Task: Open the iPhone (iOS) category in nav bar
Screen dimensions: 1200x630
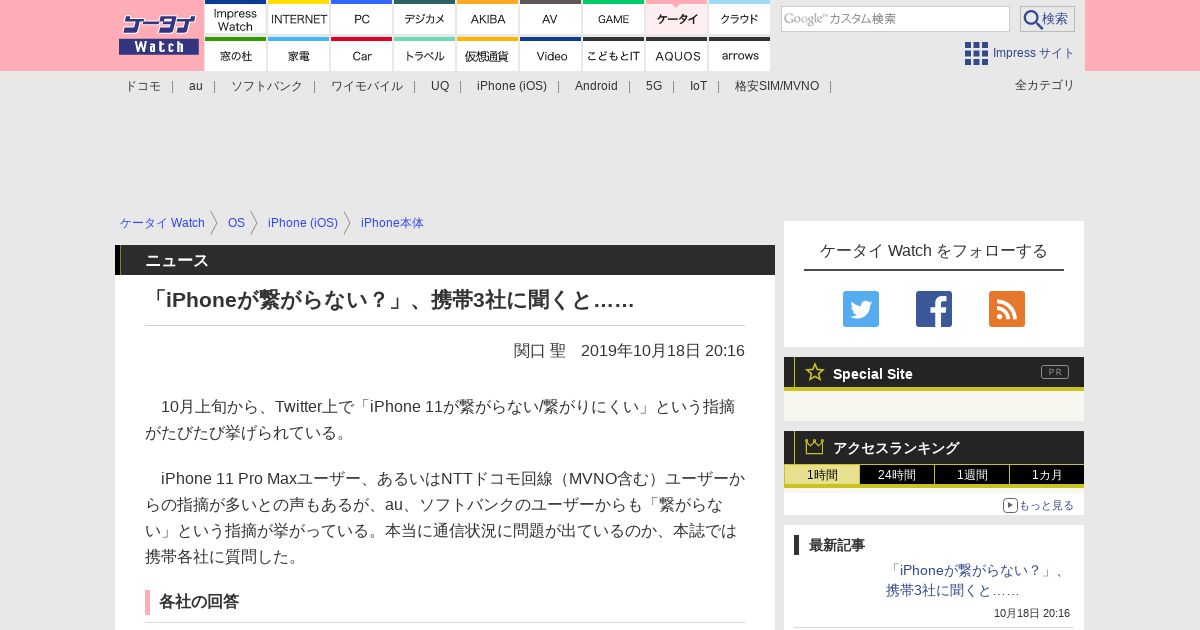Action: [512, 86]
